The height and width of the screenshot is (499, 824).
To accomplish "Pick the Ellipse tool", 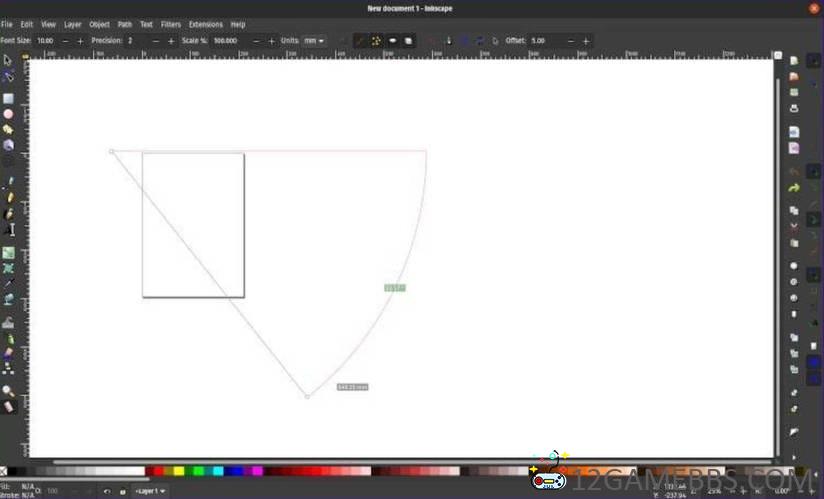I will (8, 114).
